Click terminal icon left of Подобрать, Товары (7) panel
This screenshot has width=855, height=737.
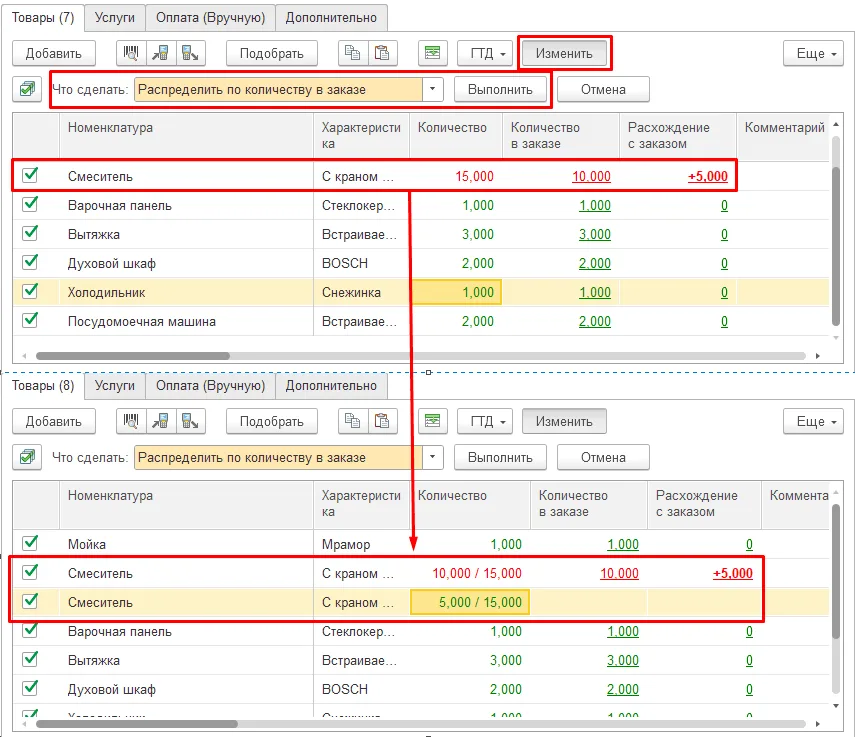(190, 53)
